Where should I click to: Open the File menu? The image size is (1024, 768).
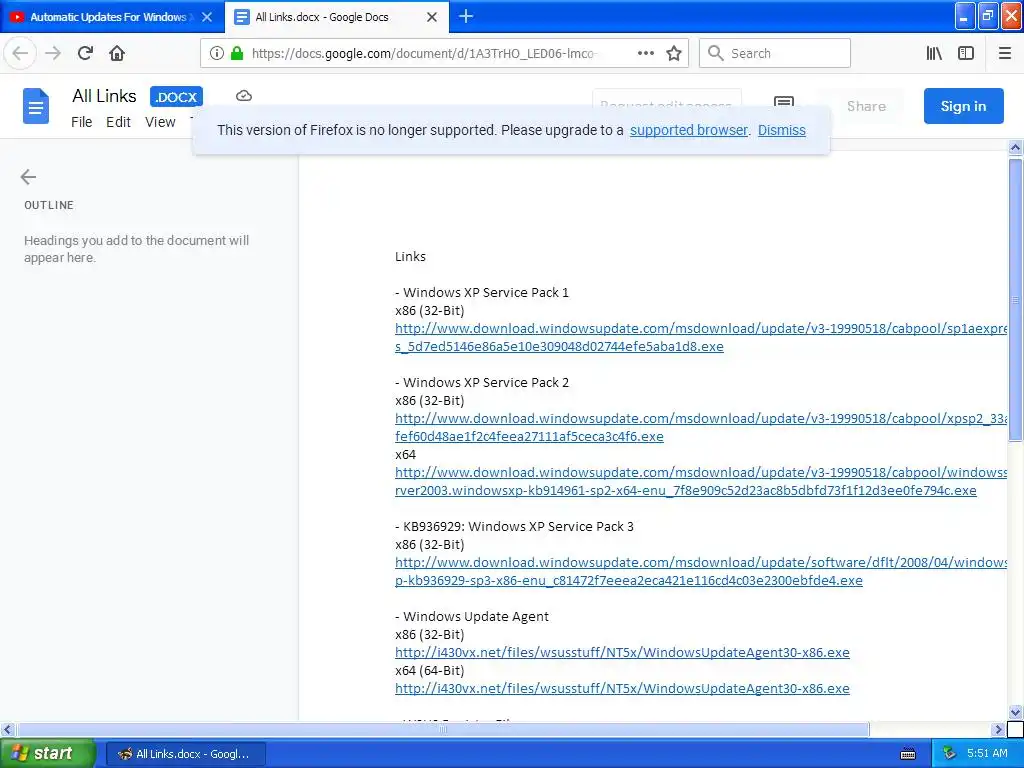pyautogui.click(x=82, y=122)
